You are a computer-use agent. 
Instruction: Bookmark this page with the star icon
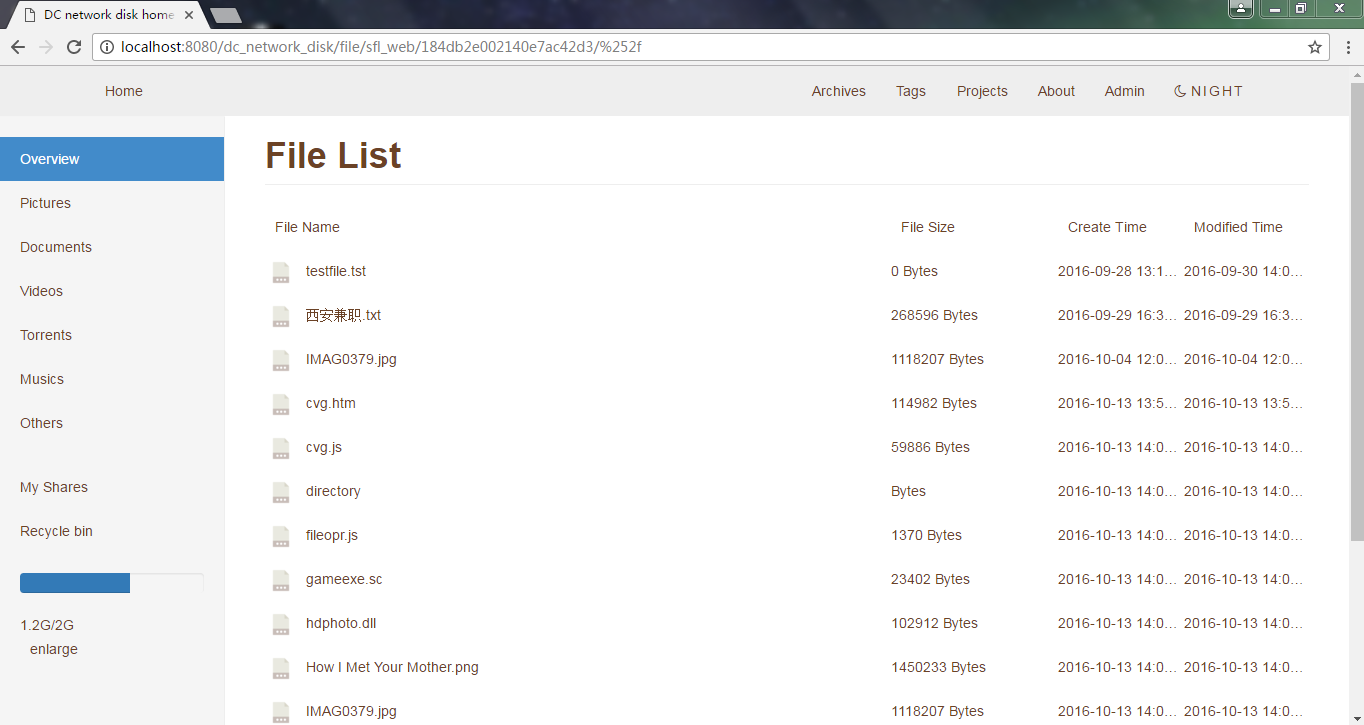point(1315,47)
